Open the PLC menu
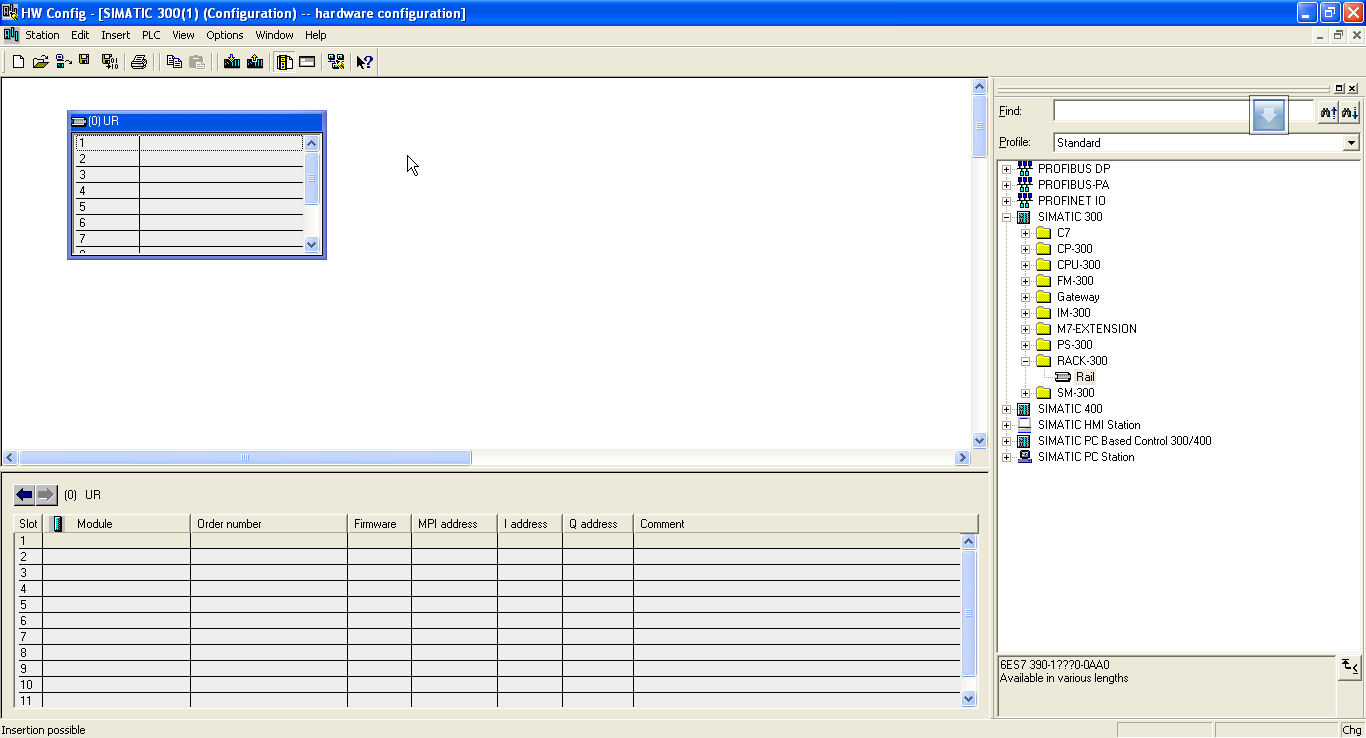Image resolution: width=1366 pixels, height=738 pixels. (150, 34)
